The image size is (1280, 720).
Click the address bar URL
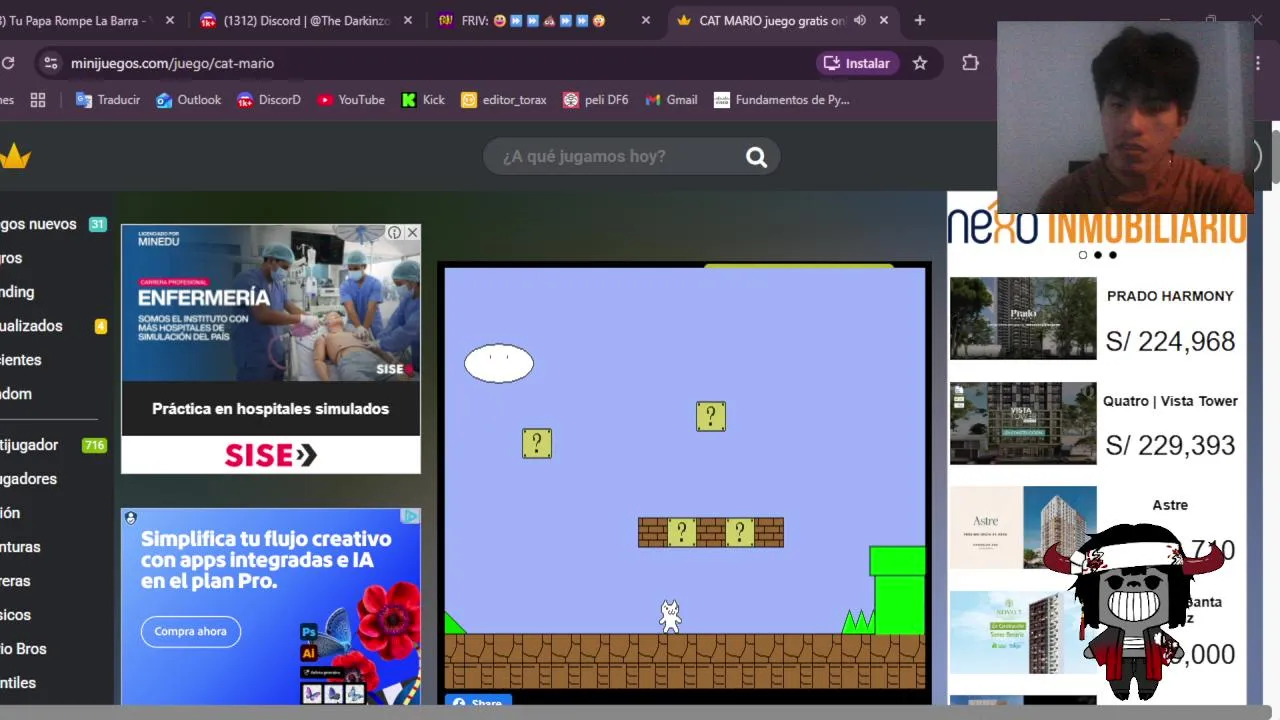172,63
